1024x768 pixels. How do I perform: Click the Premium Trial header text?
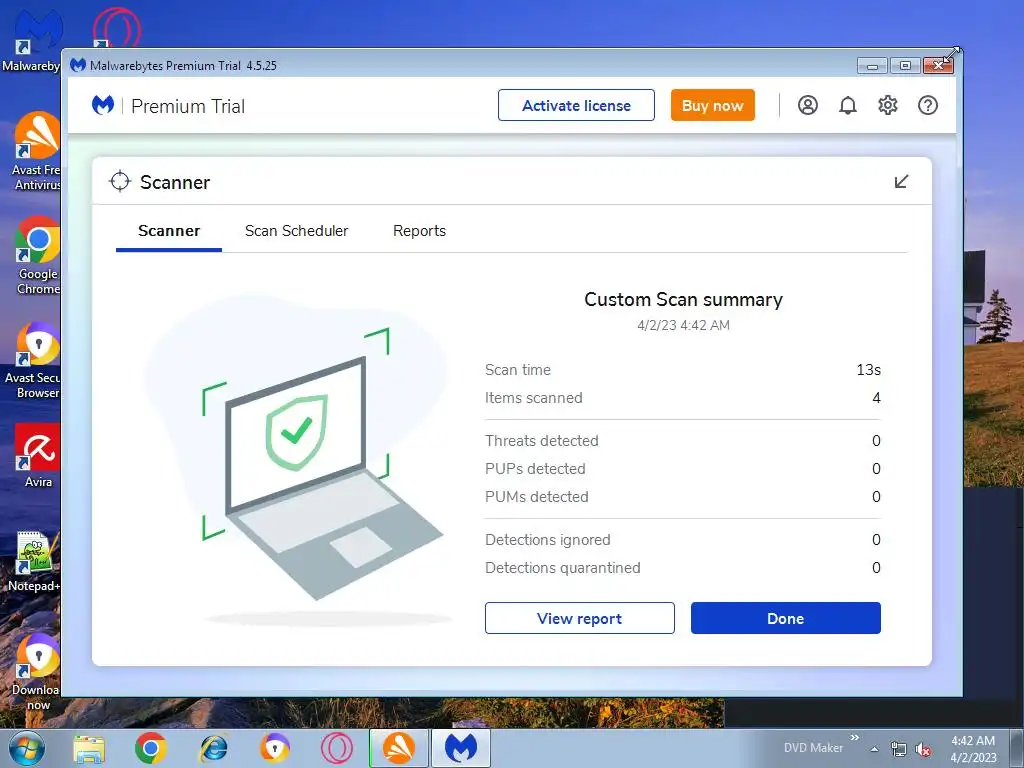point(188,106)
